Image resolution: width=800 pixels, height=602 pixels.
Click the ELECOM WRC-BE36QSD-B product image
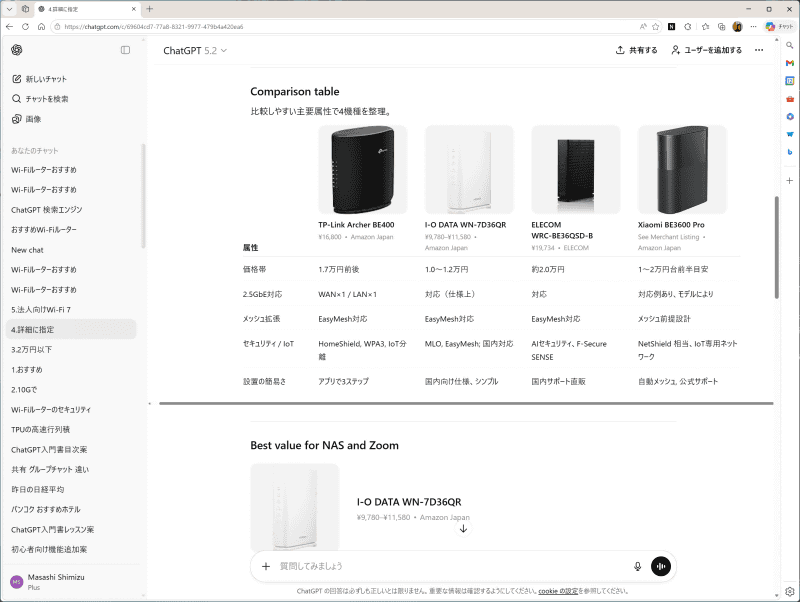[x=576, y=170]
